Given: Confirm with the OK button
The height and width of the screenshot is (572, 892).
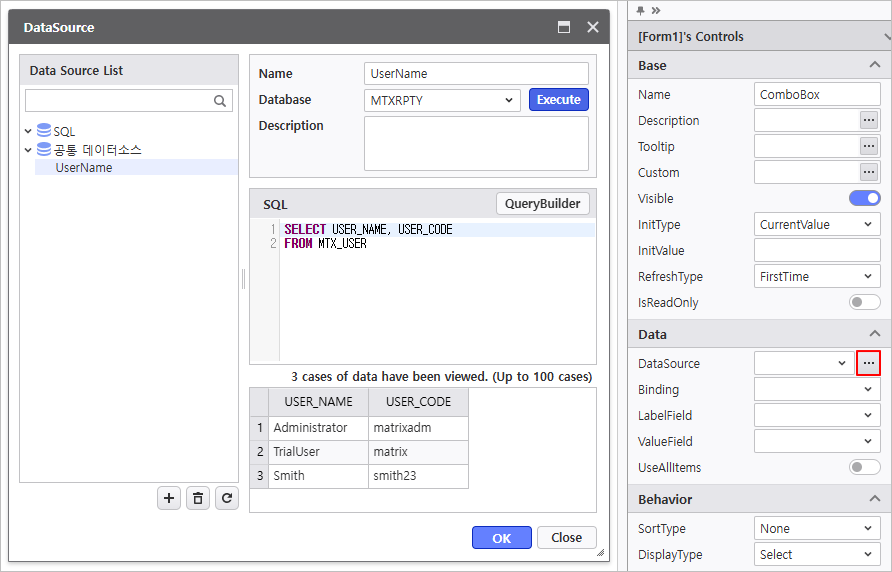Looking at the screenshot, I should click(x=502, y=538).
